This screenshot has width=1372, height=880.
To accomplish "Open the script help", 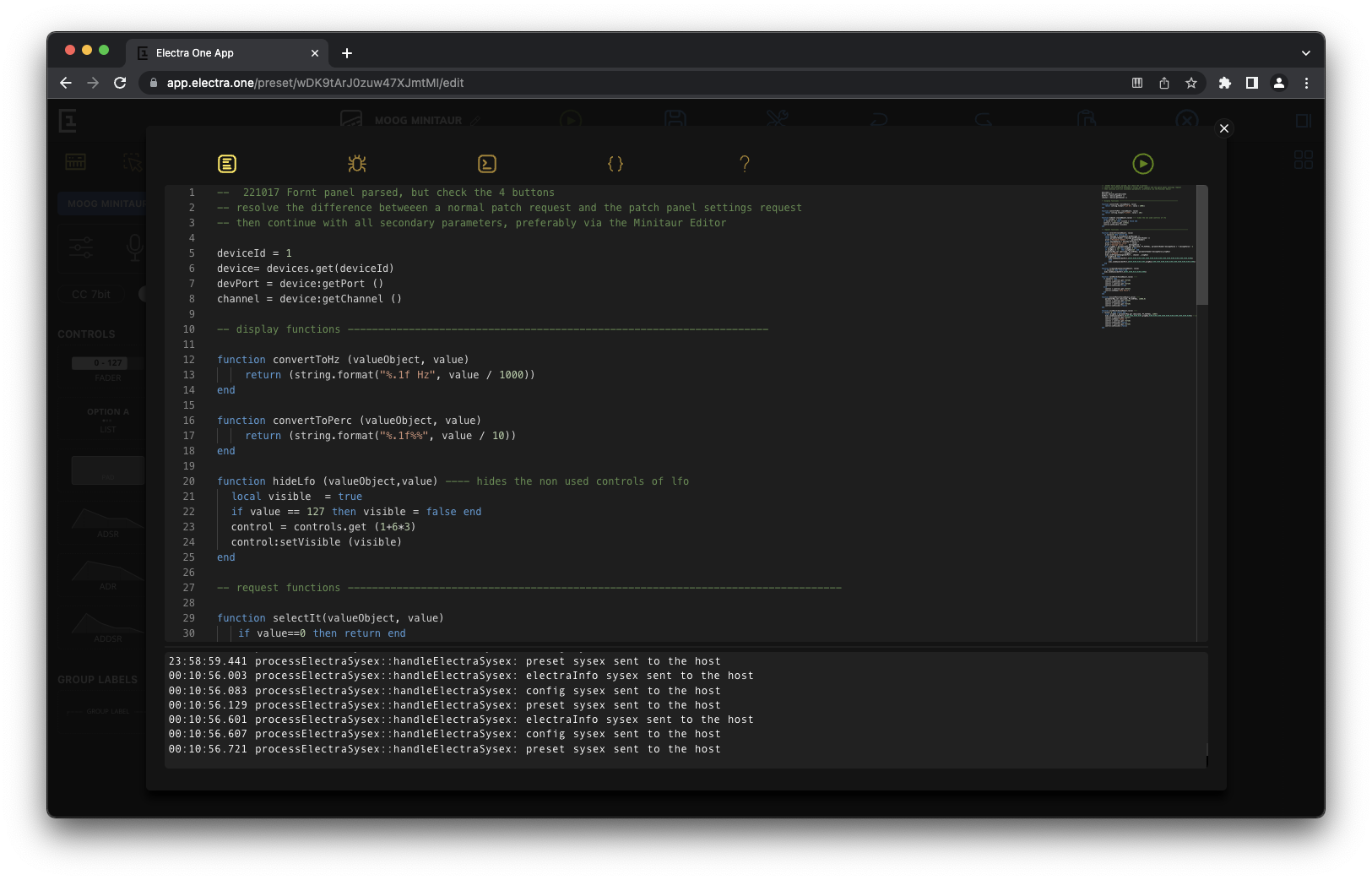I will click(x=745, y=163).
